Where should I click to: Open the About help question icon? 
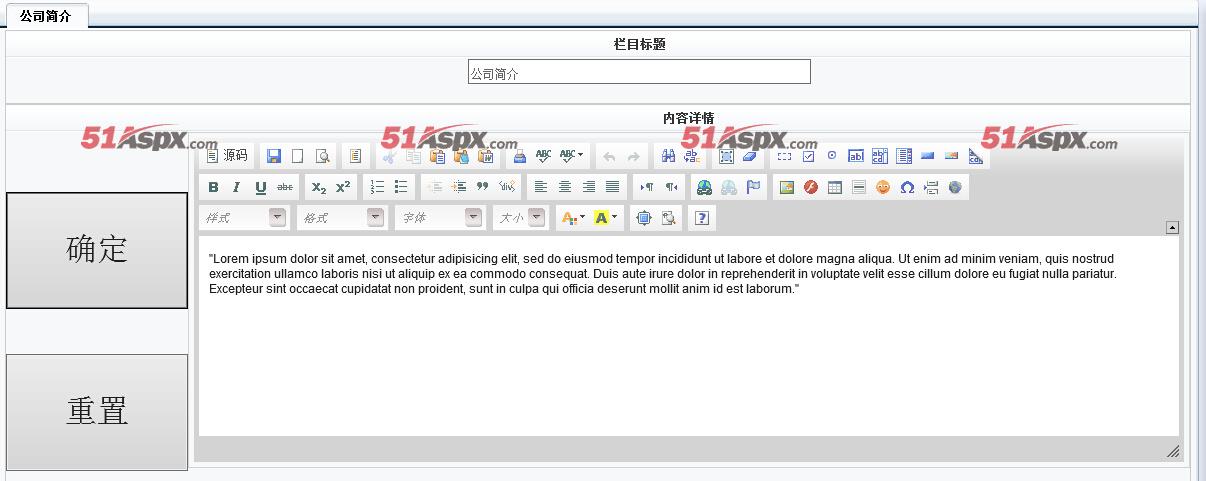tap(702, 217)
